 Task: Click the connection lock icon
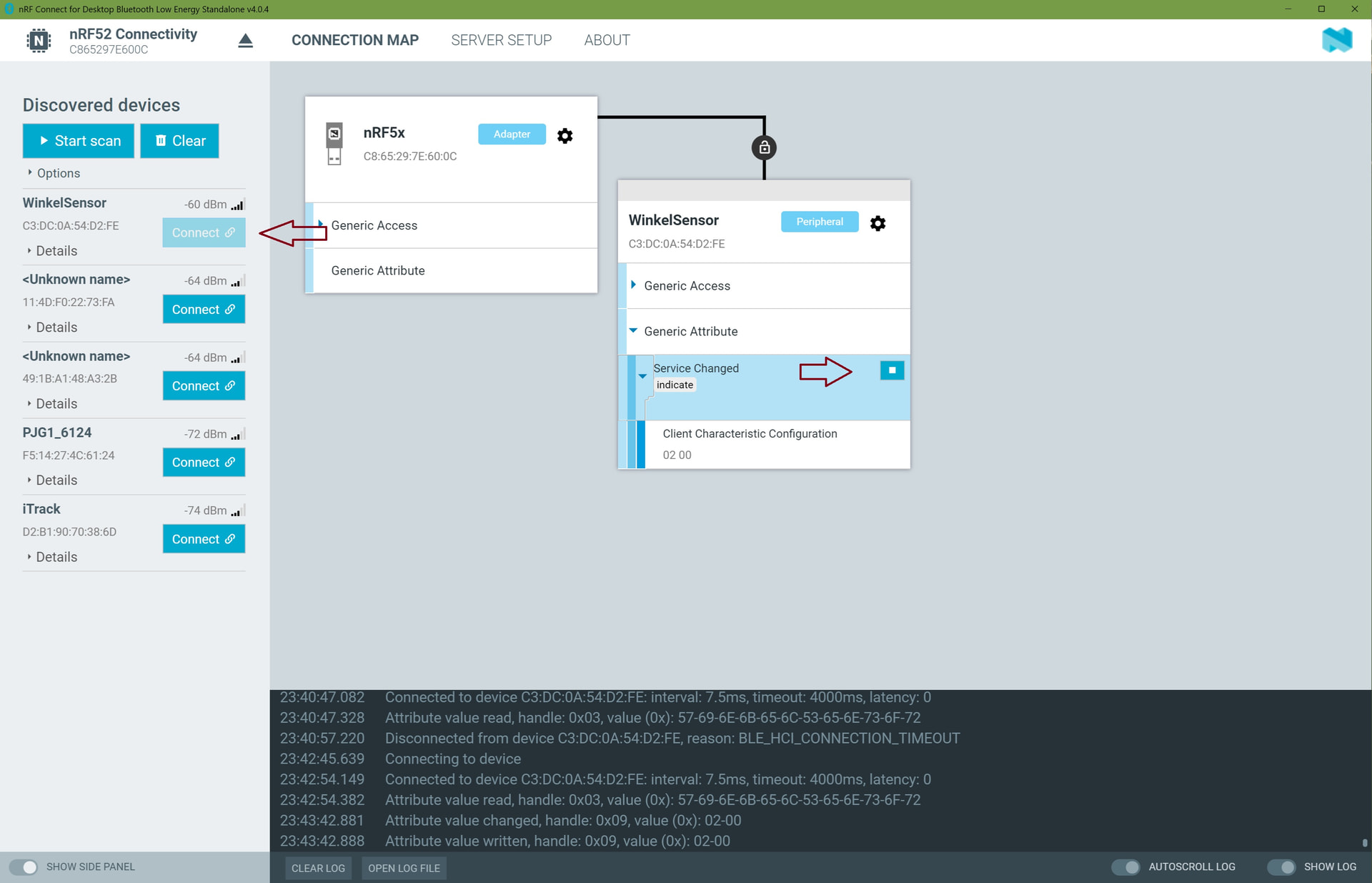click(764, 148)
